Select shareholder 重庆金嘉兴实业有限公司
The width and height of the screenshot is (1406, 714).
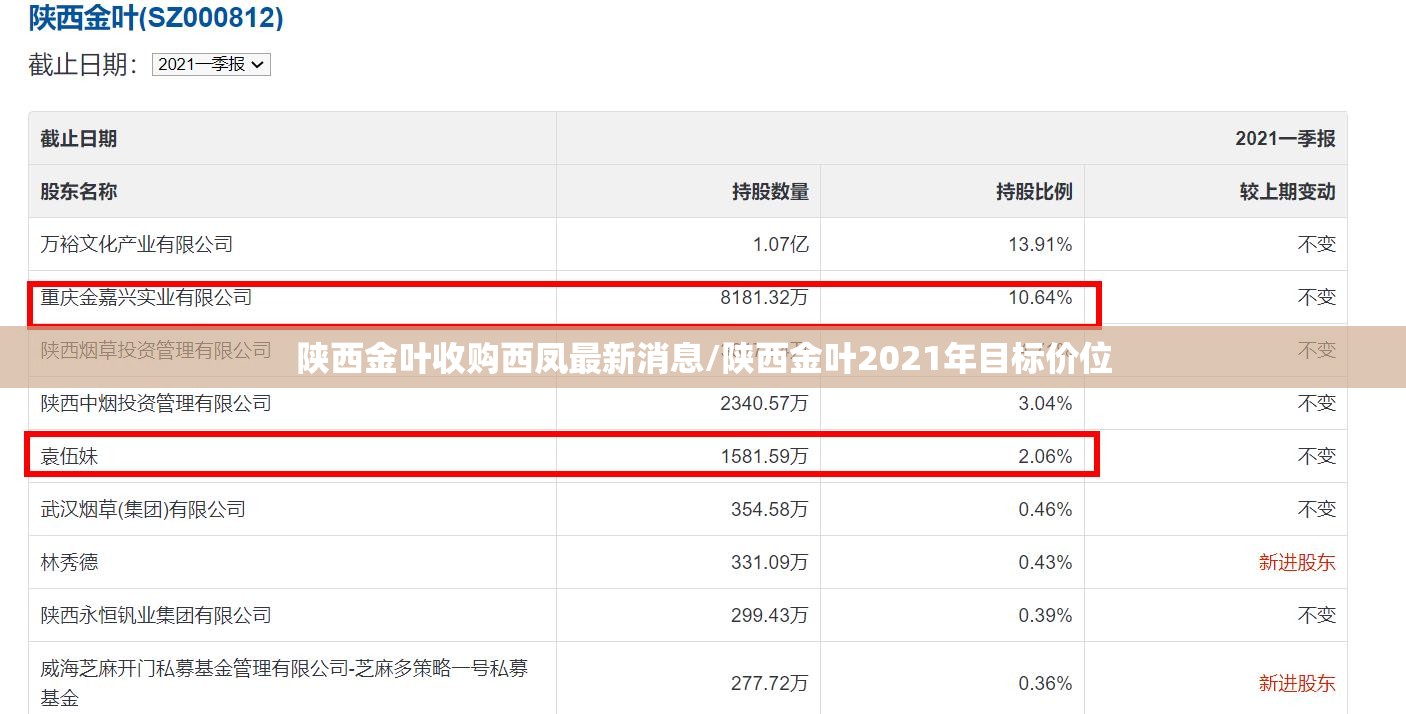pyautogui.click(x=146, y=297)
